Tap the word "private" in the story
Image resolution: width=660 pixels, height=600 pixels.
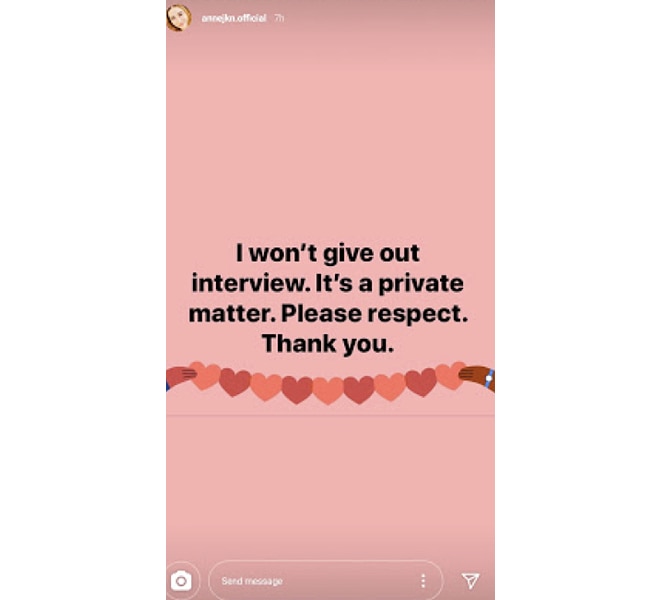[x=421, y=284]
